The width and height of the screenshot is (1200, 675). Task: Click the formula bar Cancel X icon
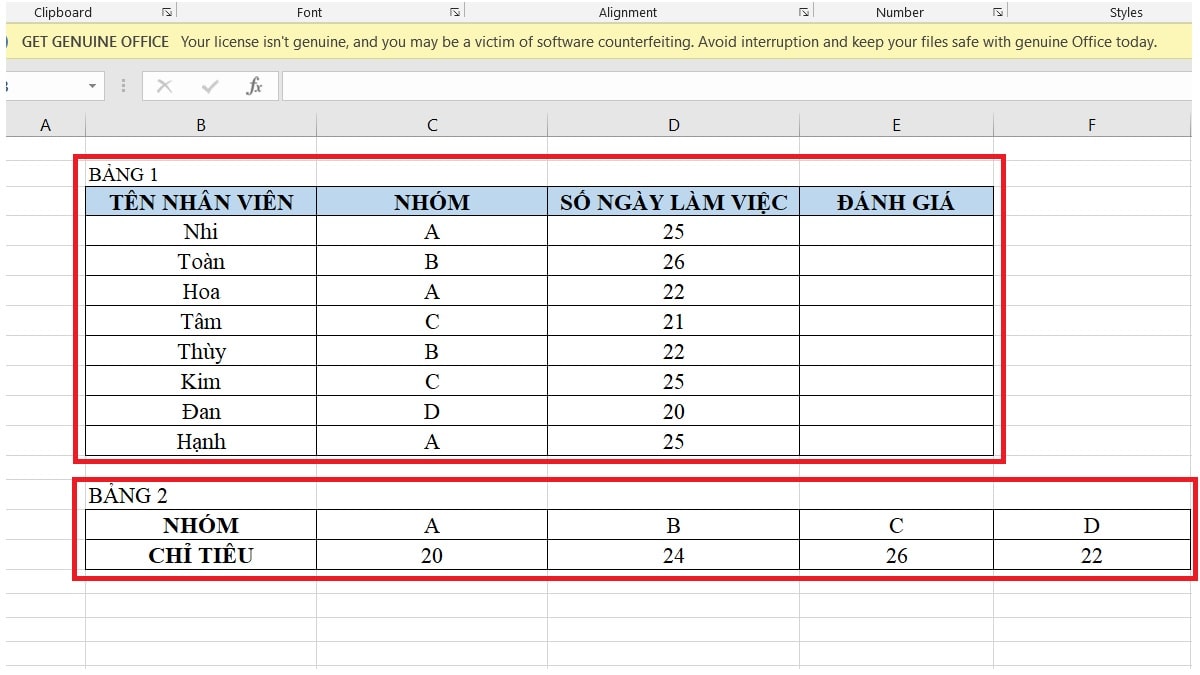(165, 86)
